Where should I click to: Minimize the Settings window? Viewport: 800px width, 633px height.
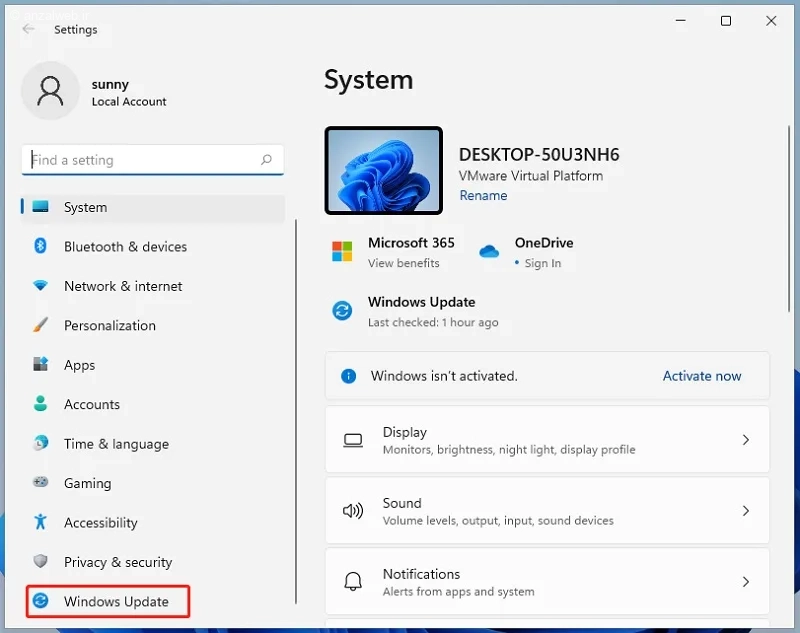coord(680,20)
